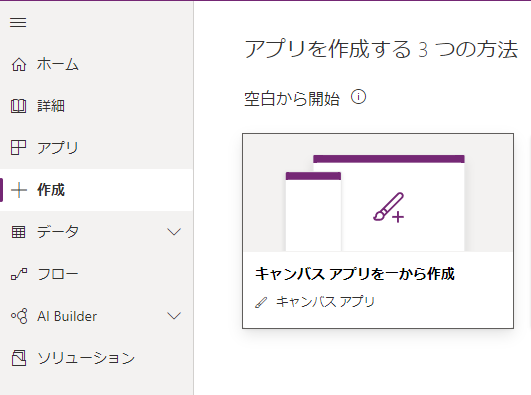Image resolution: width=531 pixels, height=395 pixels.
Task: Go to the アプリ navigation item
Action: click(x=97, y=148)
